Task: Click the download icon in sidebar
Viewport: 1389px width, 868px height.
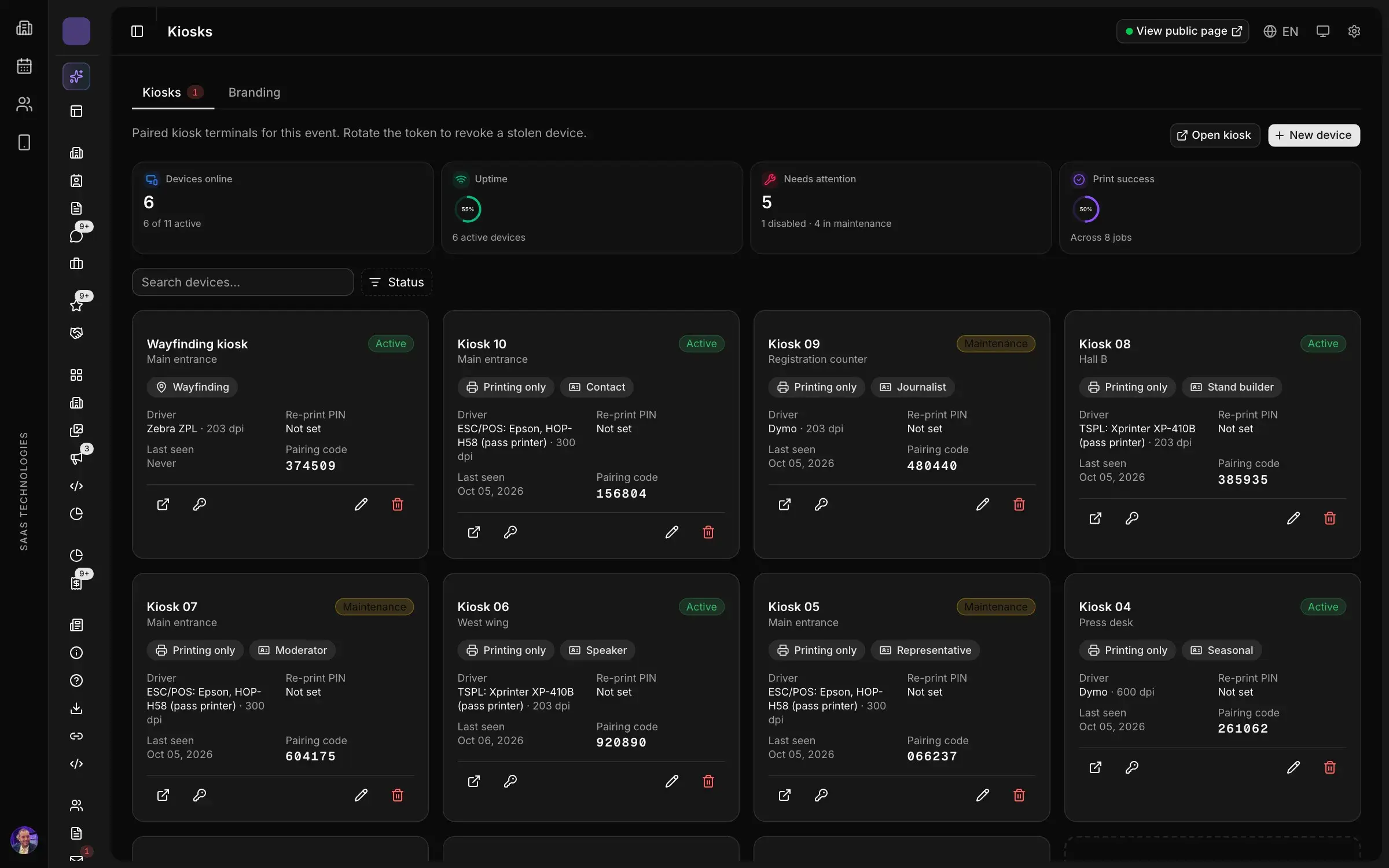Action: coord(76,708)
